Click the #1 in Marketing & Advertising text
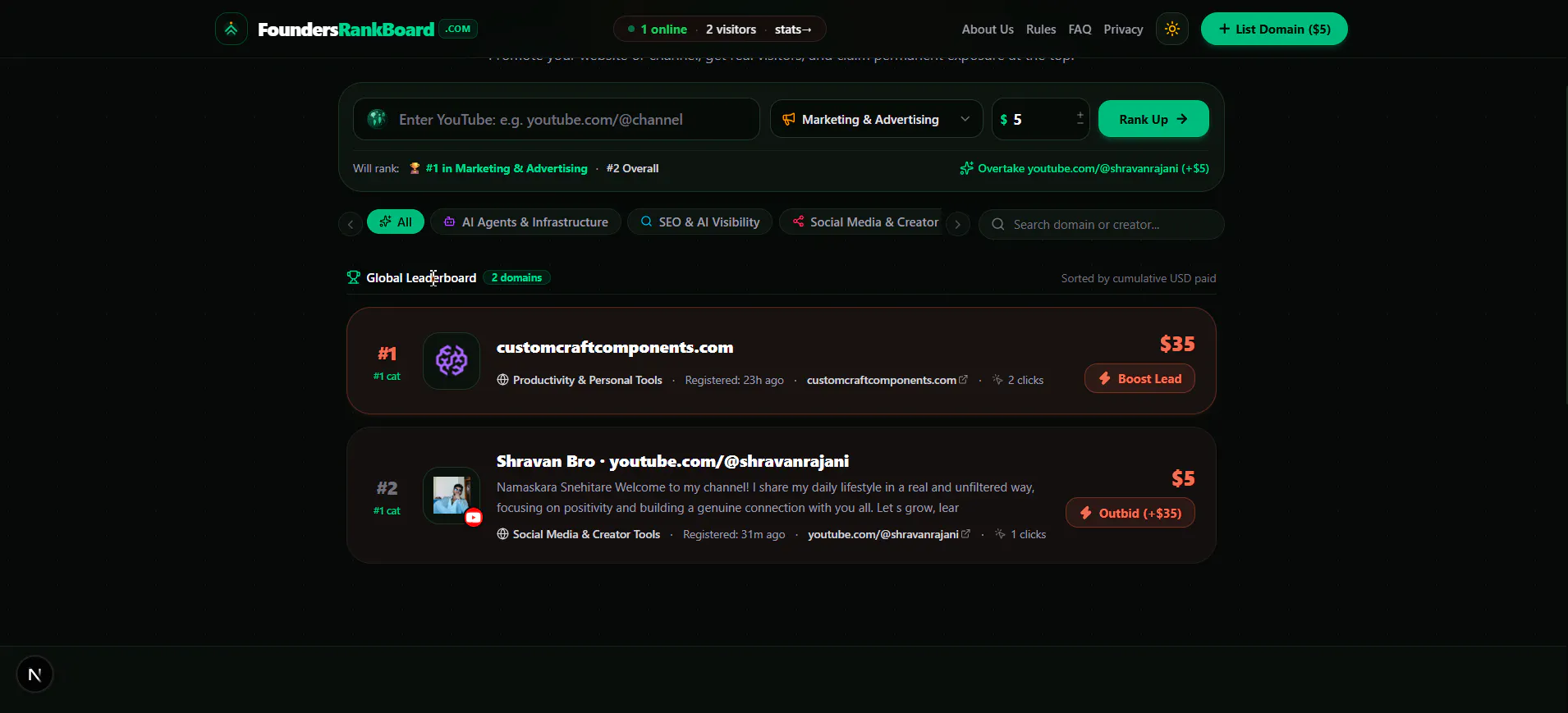1568x713 pixels. (507, 168)
